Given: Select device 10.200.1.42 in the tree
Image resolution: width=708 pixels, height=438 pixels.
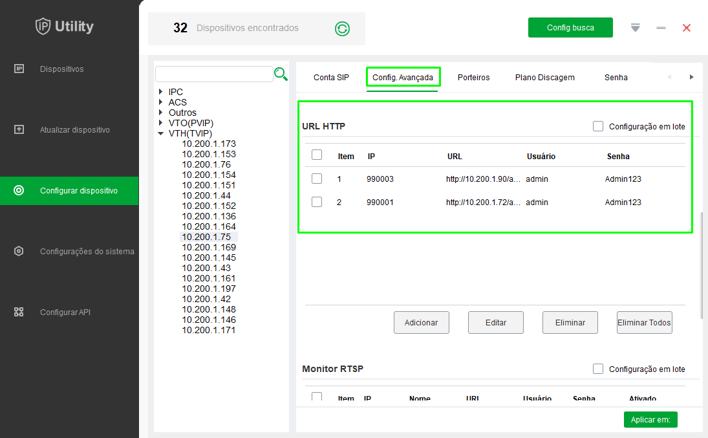Looking at the screenshot, I should [x=206, y=299].
